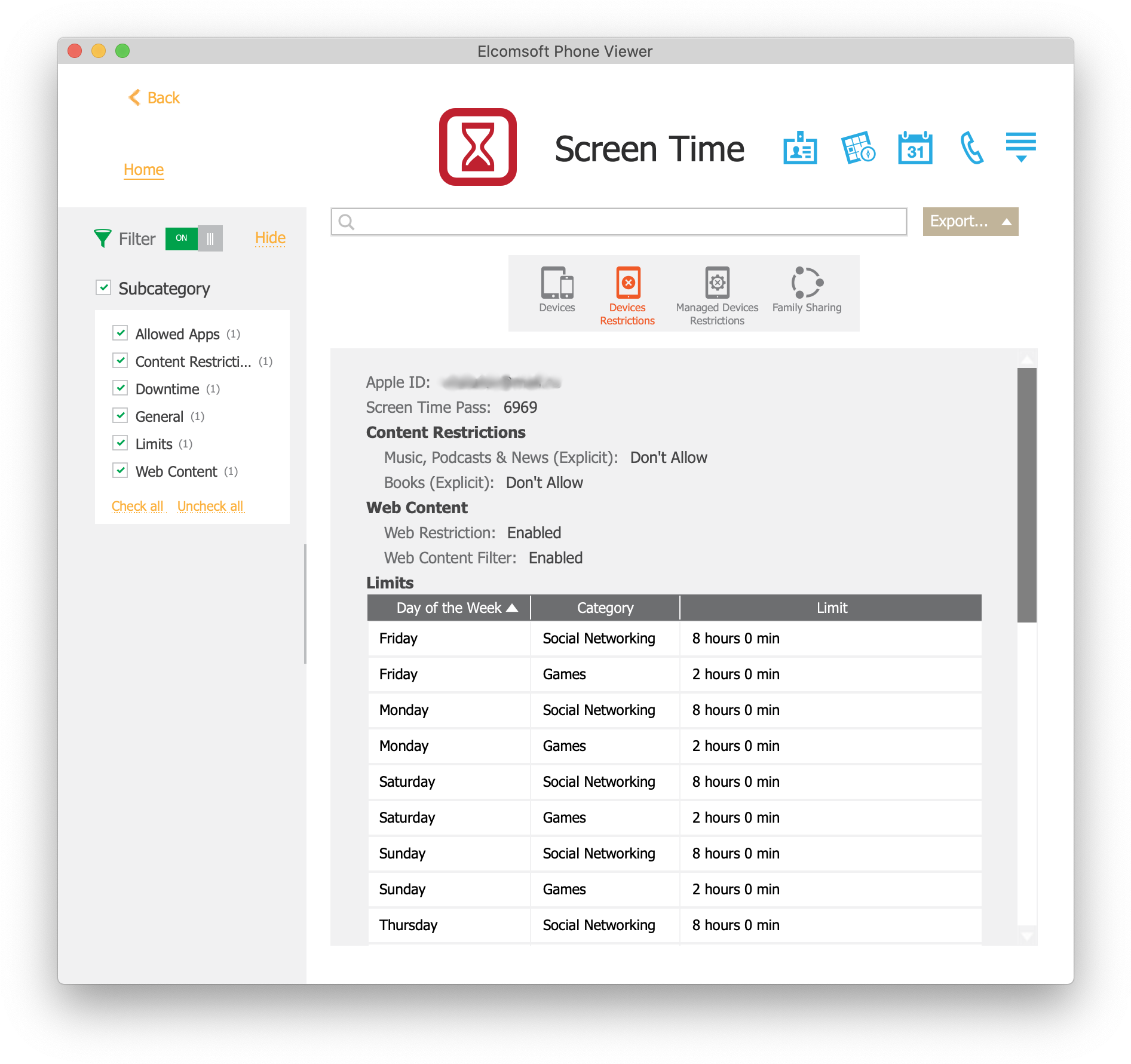Select the Monday Games row
This screenshot has height=1064, width=1131.
[x=675, y=746]
